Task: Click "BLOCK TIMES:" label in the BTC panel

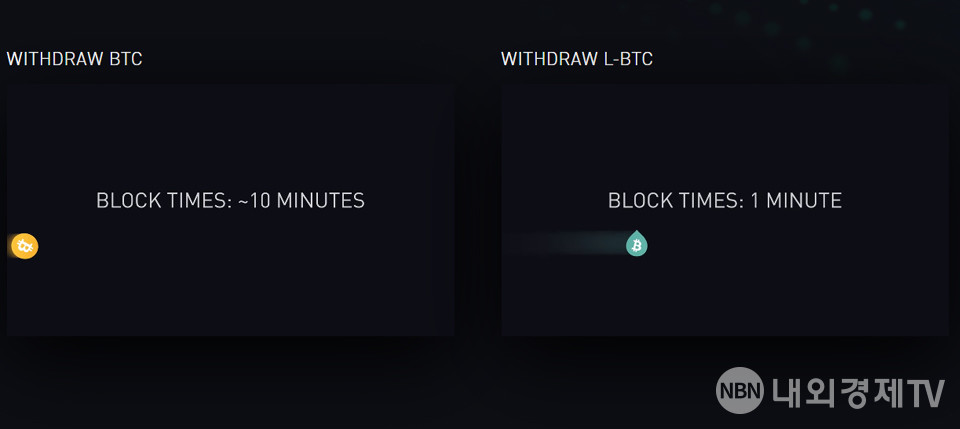Action: click(x=163, y=201)
